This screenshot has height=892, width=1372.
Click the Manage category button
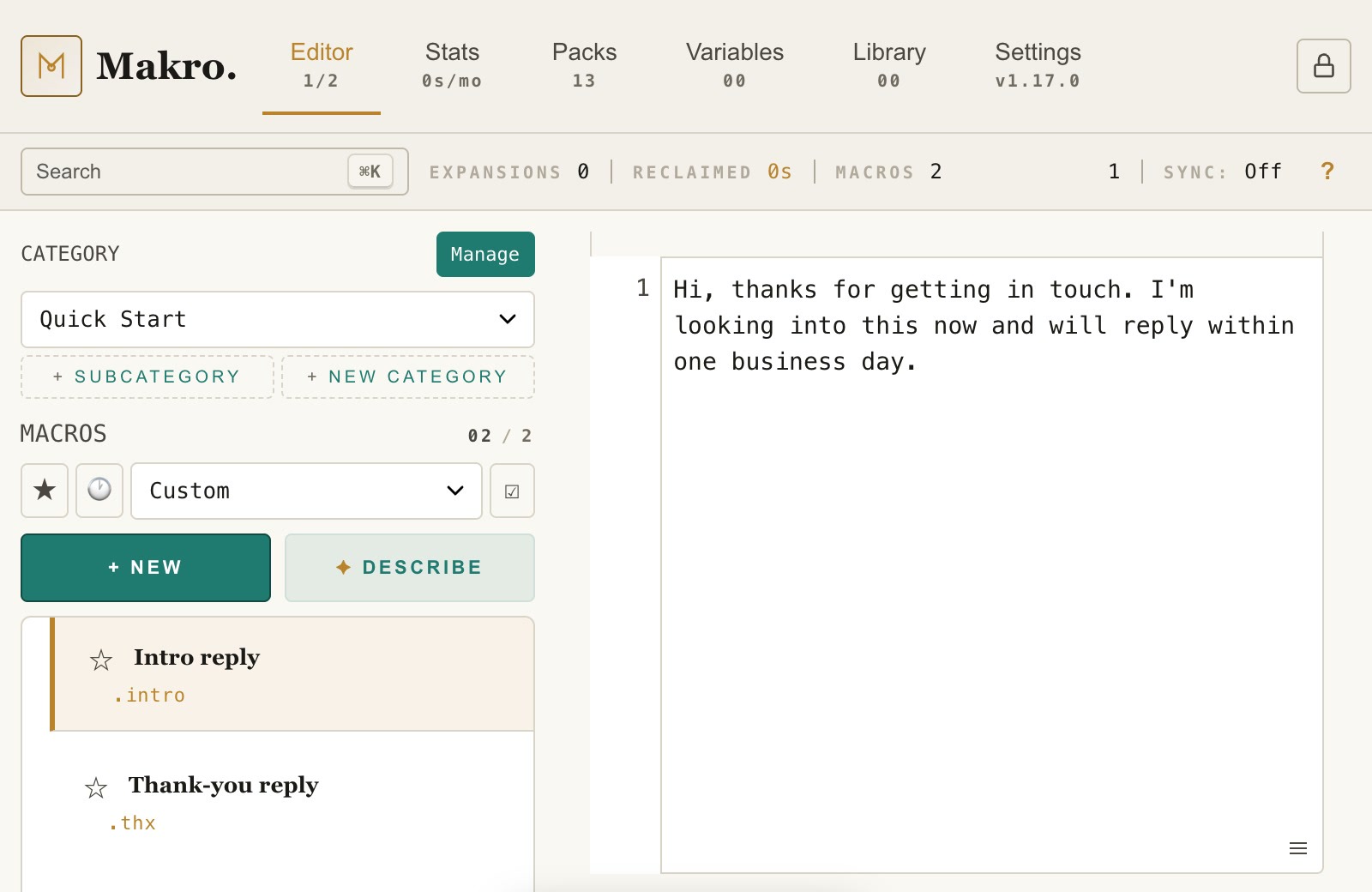pos(485,254)
